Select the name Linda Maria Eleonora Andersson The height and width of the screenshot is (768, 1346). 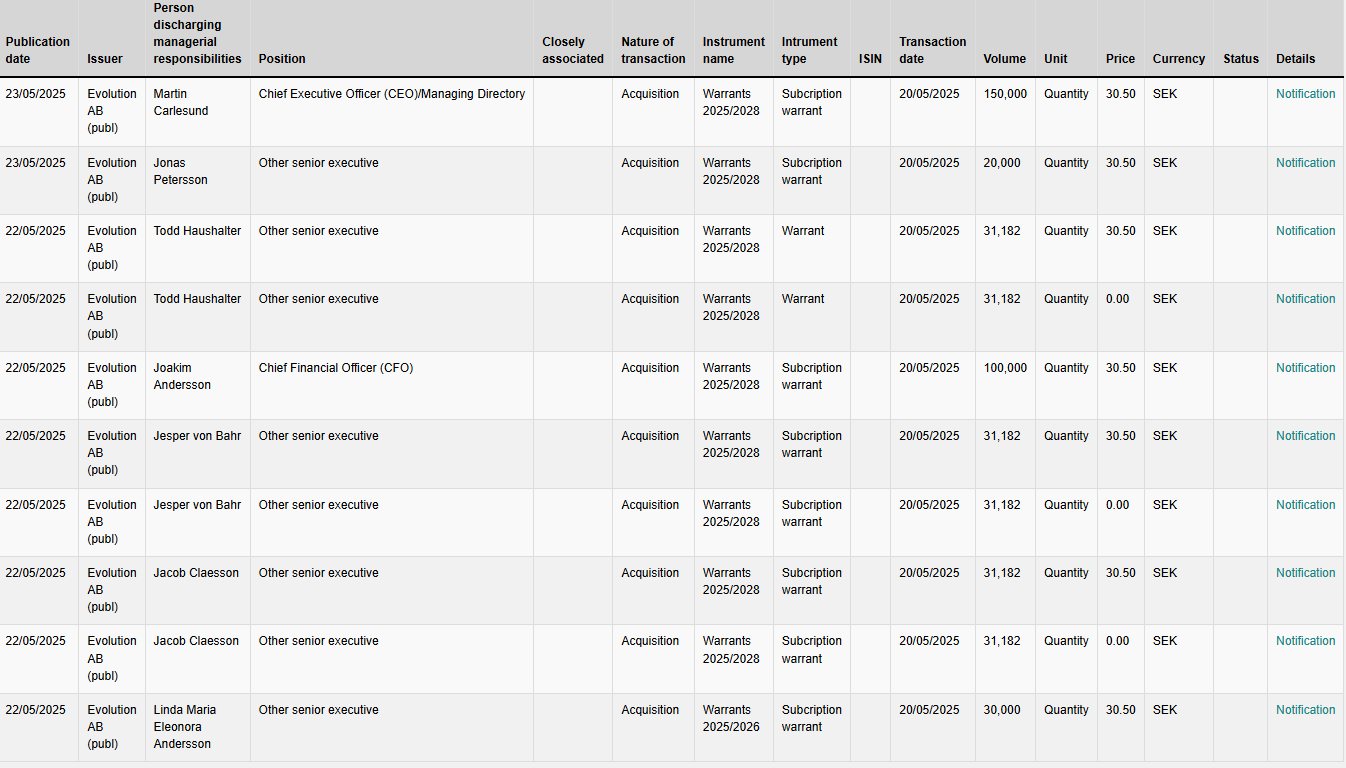pos(184,727)
